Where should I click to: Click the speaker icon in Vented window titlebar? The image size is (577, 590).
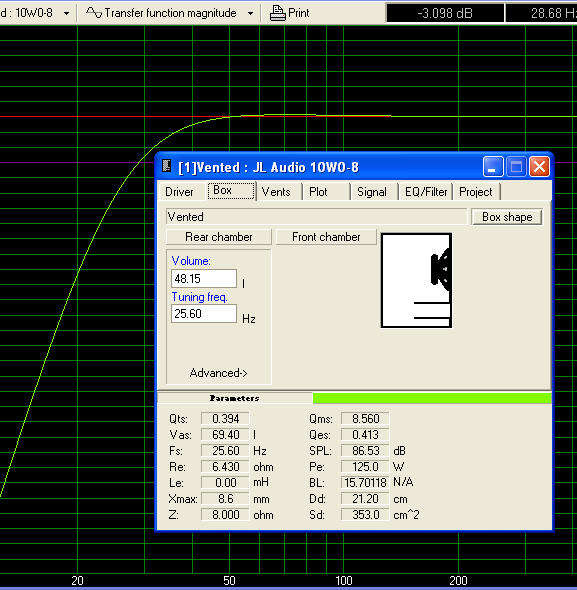pos(166,166)
